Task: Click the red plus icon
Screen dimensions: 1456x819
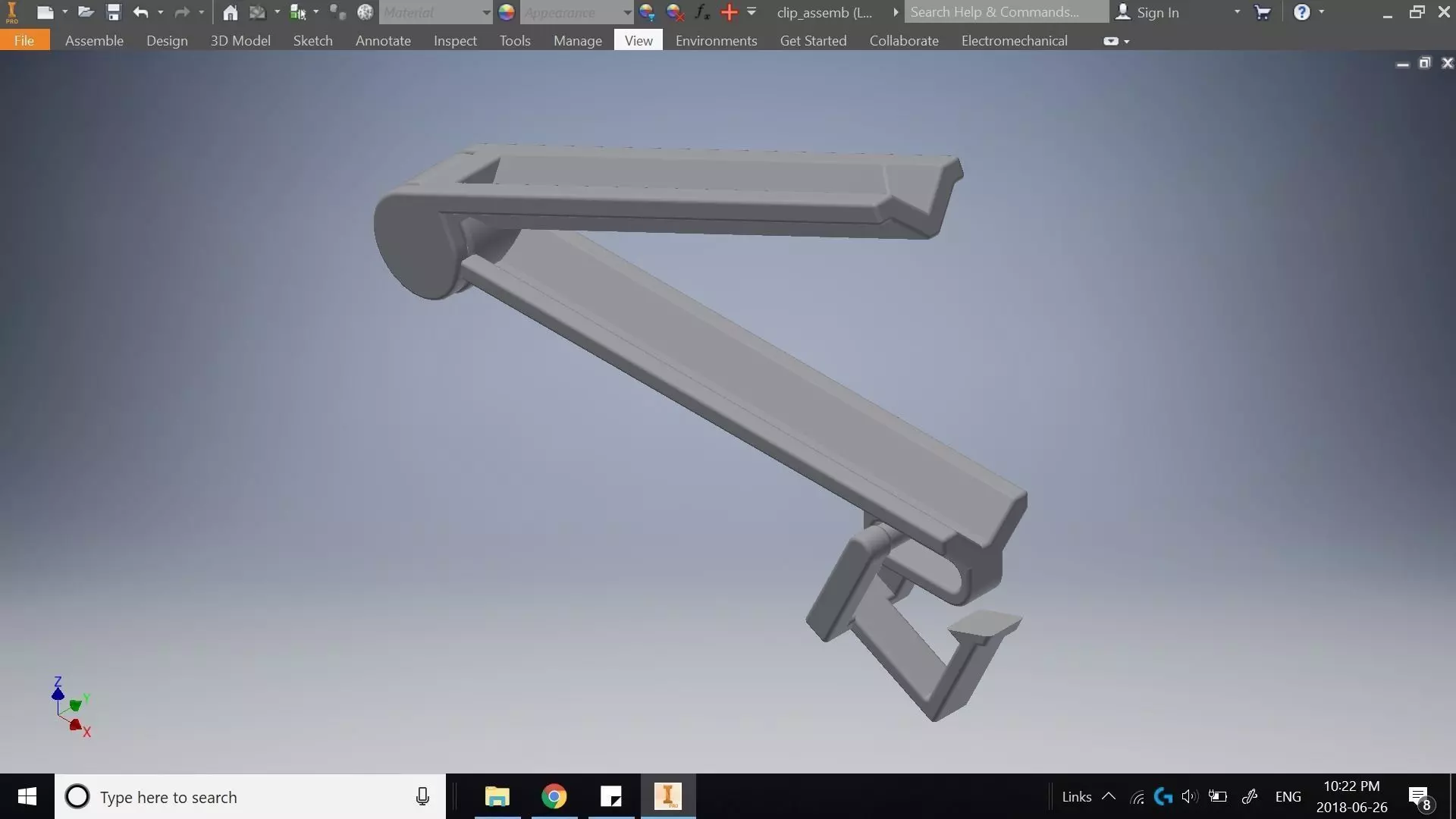Action: [729, 12]
